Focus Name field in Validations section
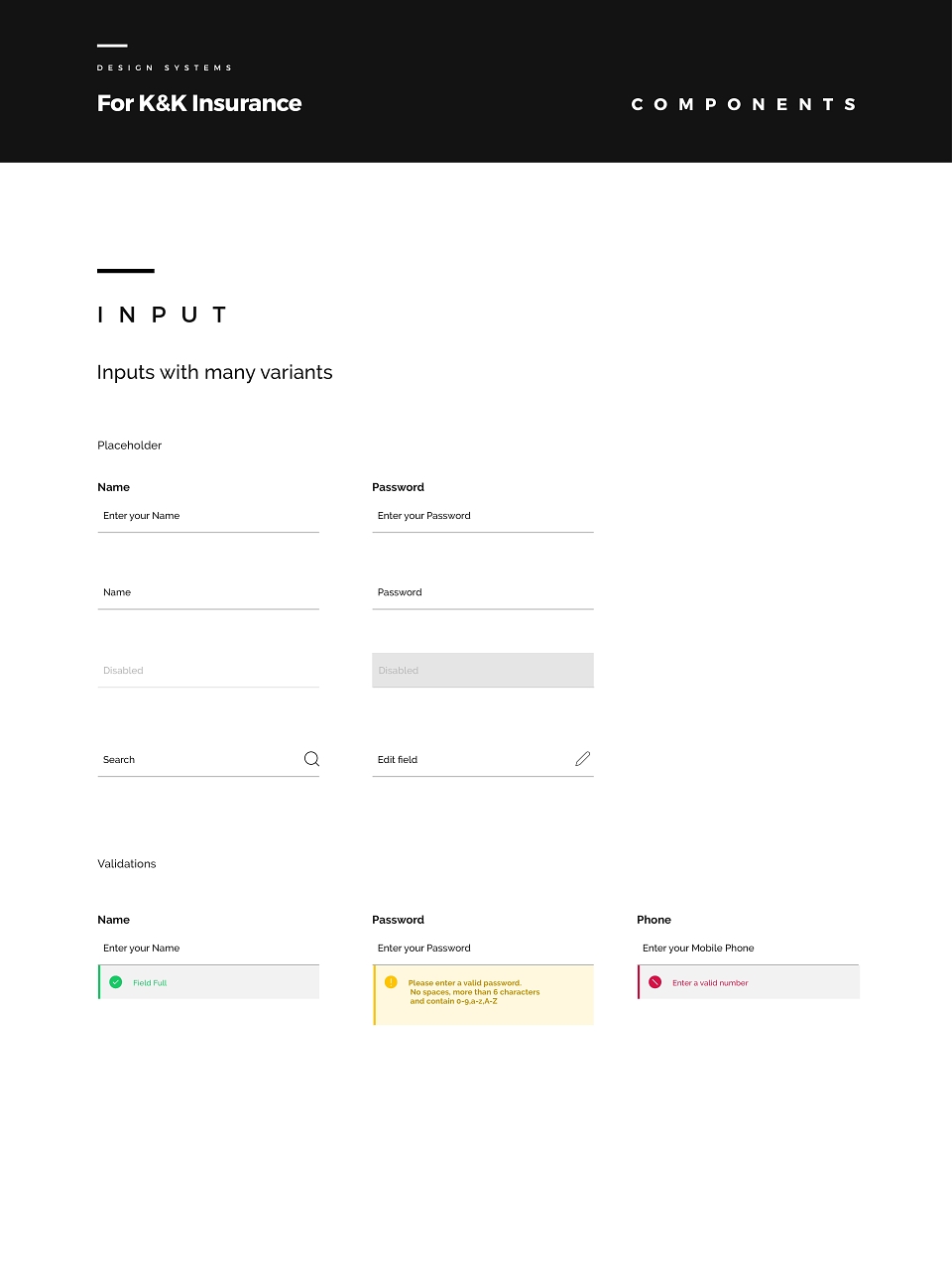The width and height of the screenshot is (952, 1268). pyautogui.click(x=208, y=949)
